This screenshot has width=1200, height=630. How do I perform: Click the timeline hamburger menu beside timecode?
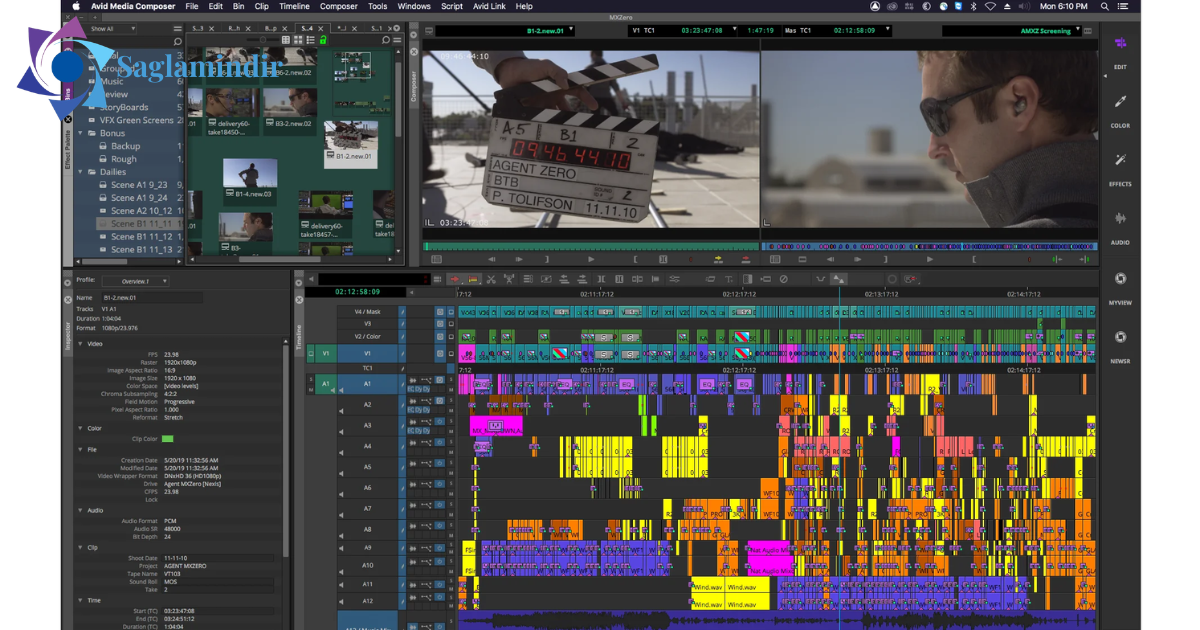pyautogui.click(x=437, y=278)
